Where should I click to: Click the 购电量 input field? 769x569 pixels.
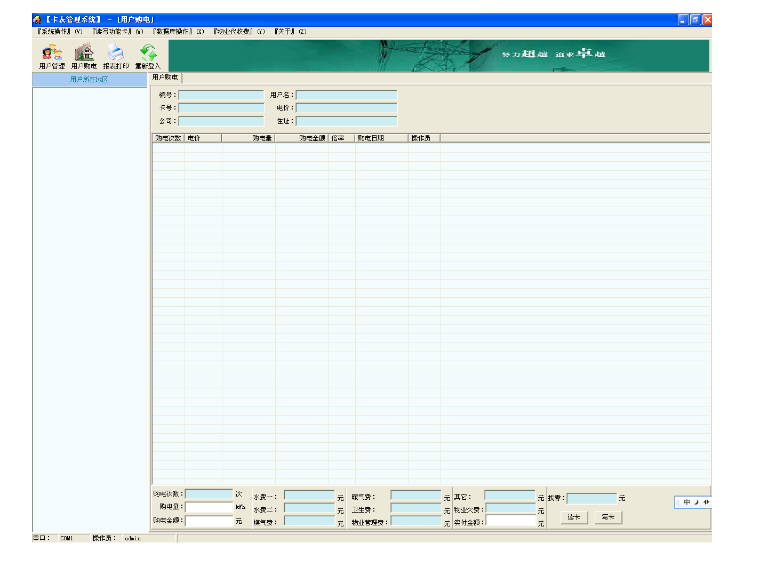209,508
